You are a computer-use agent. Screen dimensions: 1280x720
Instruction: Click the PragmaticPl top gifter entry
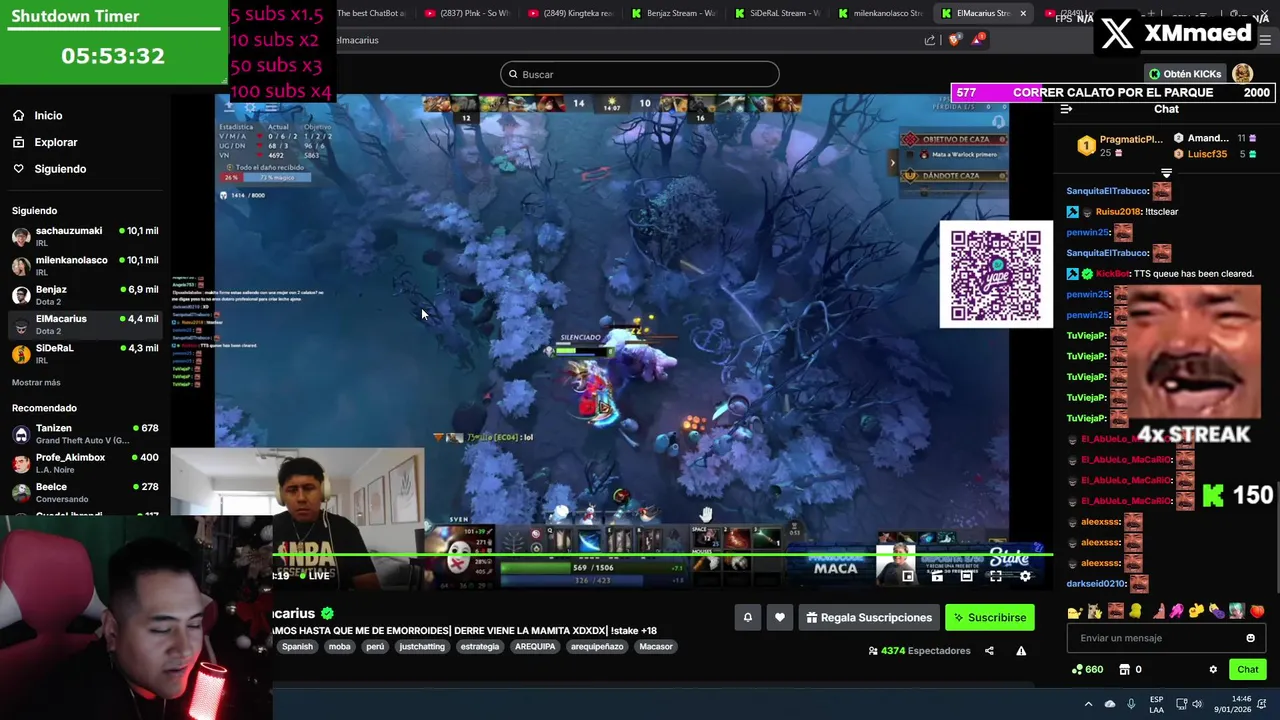pyautogui.click(x=1121, y=146)
